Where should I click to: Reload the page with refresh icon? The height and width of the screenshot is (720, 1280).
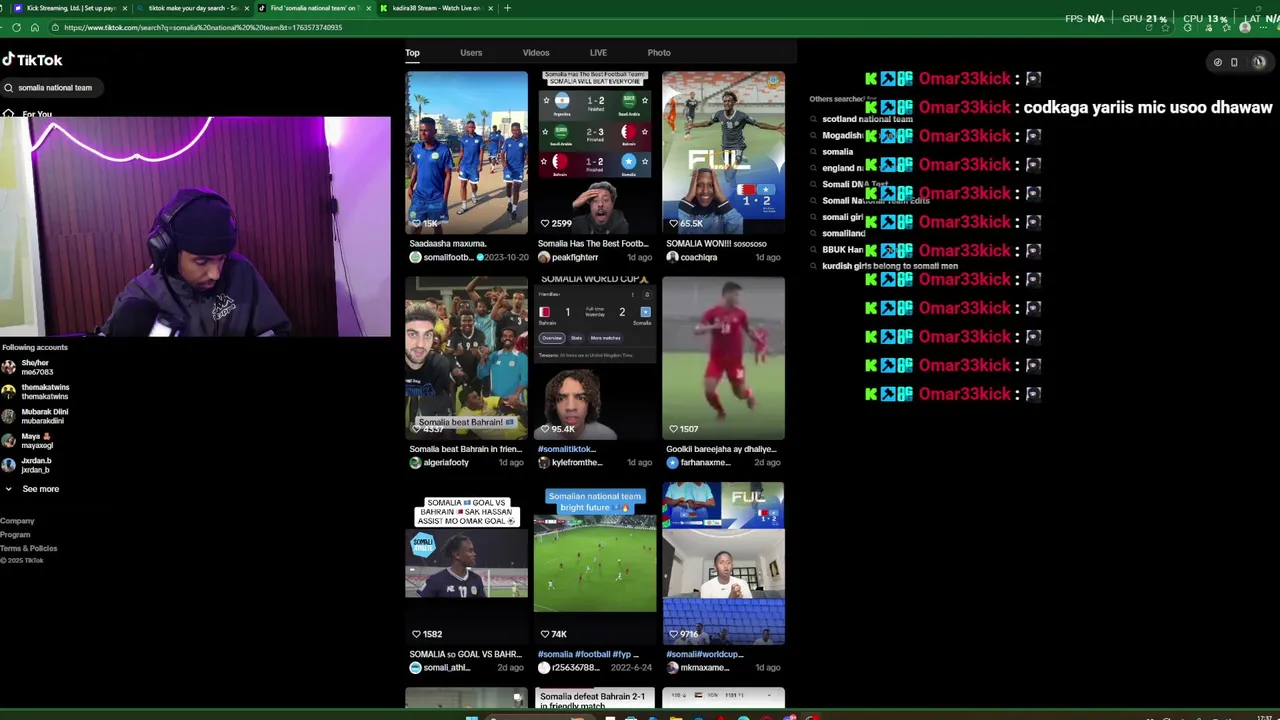tap(16, 28)
